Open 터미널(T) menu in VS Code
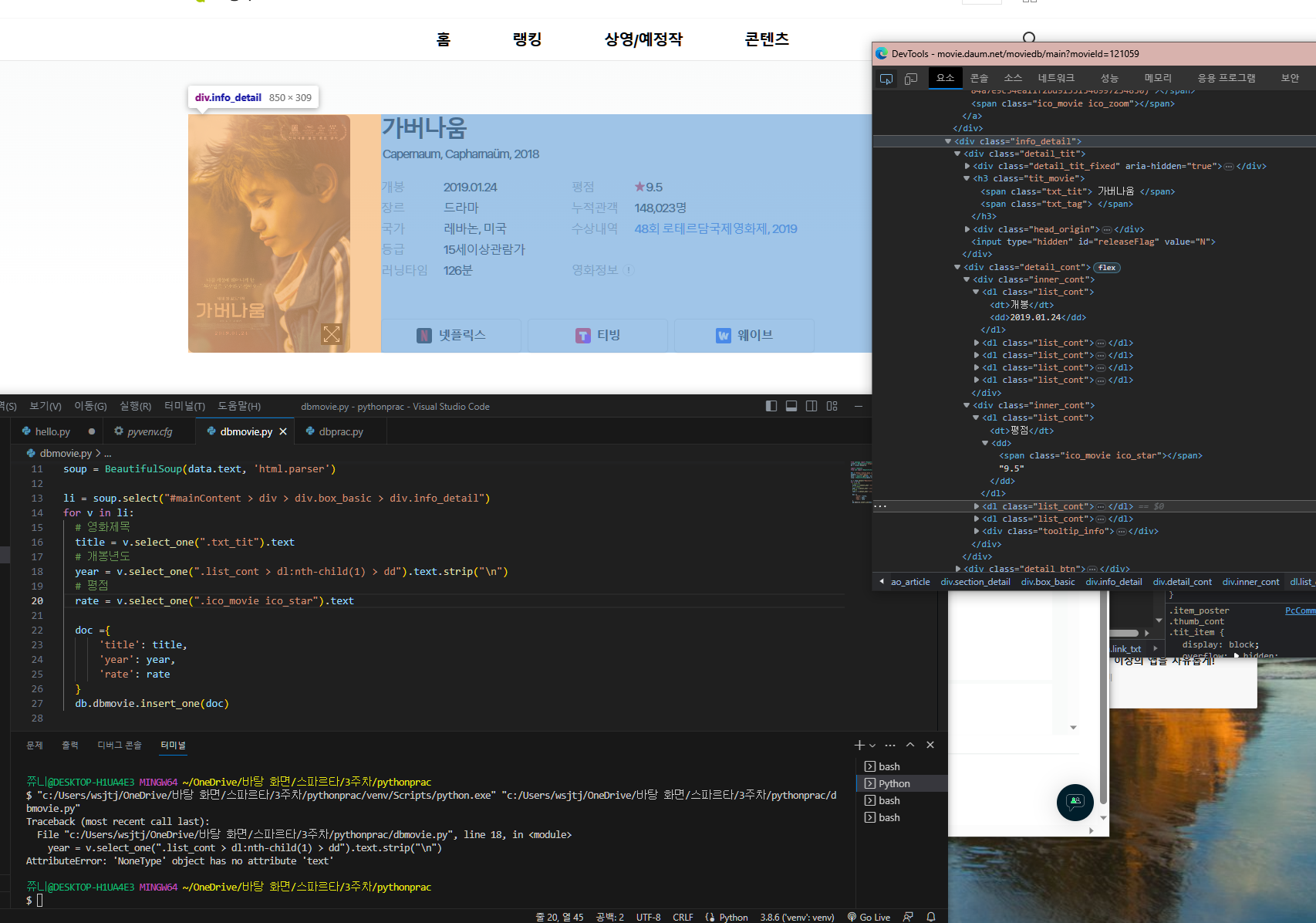The image size is (1316, 923). [x=184, y=406]
